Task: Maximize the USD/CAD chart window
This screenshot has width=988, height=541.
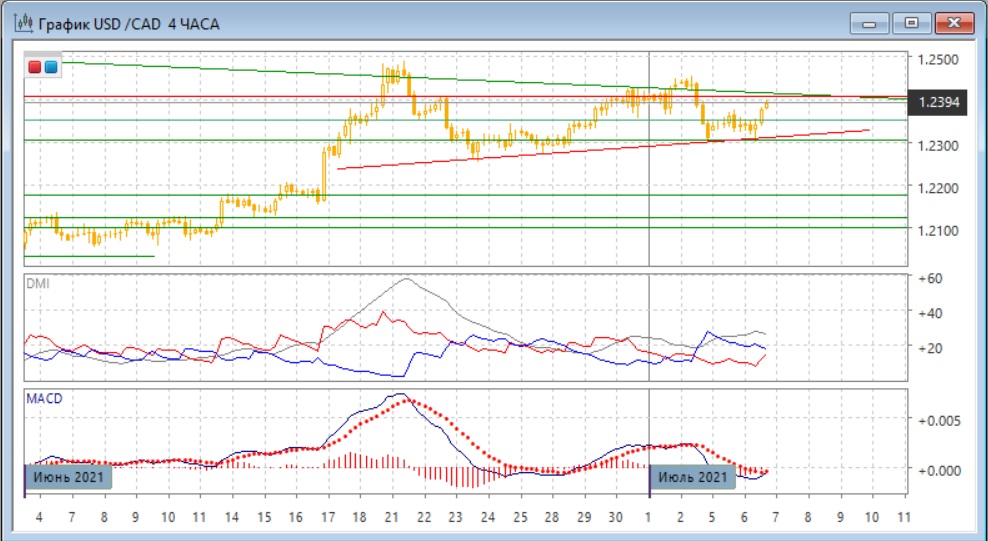Action: [x=911, y=22]
